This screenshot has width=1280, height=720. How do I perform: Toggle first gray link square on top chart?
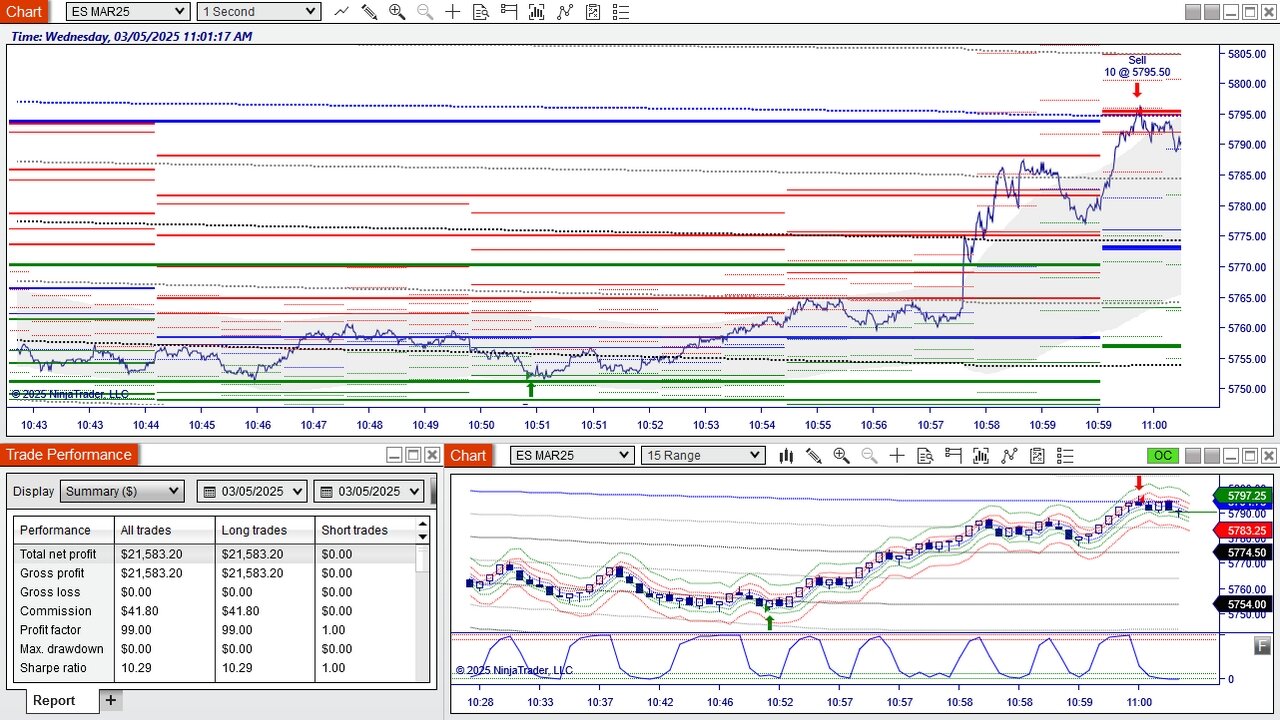(x=1192, y=12)
